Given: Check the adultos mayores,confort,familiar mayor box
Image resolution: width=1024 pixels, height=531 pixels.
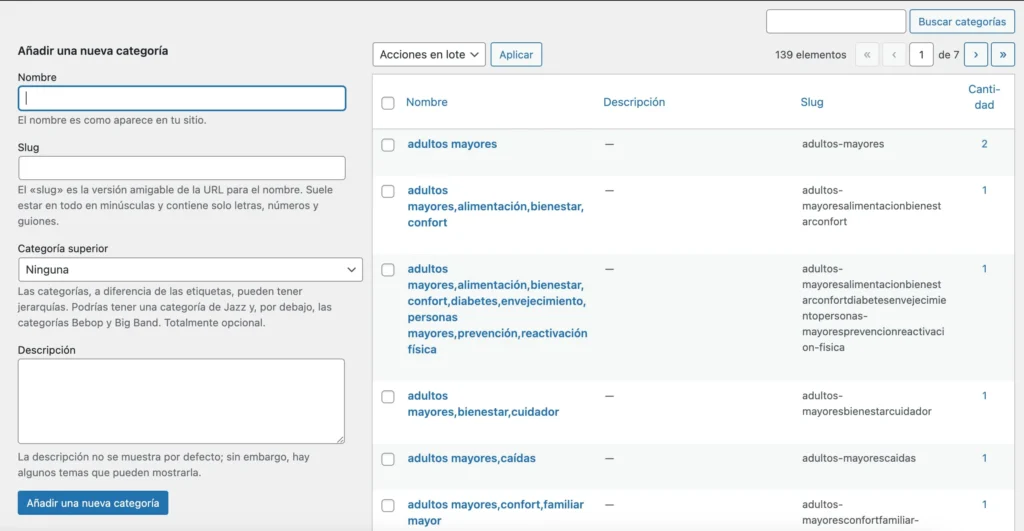Looking at the screenshot, I should coord(388,505).
